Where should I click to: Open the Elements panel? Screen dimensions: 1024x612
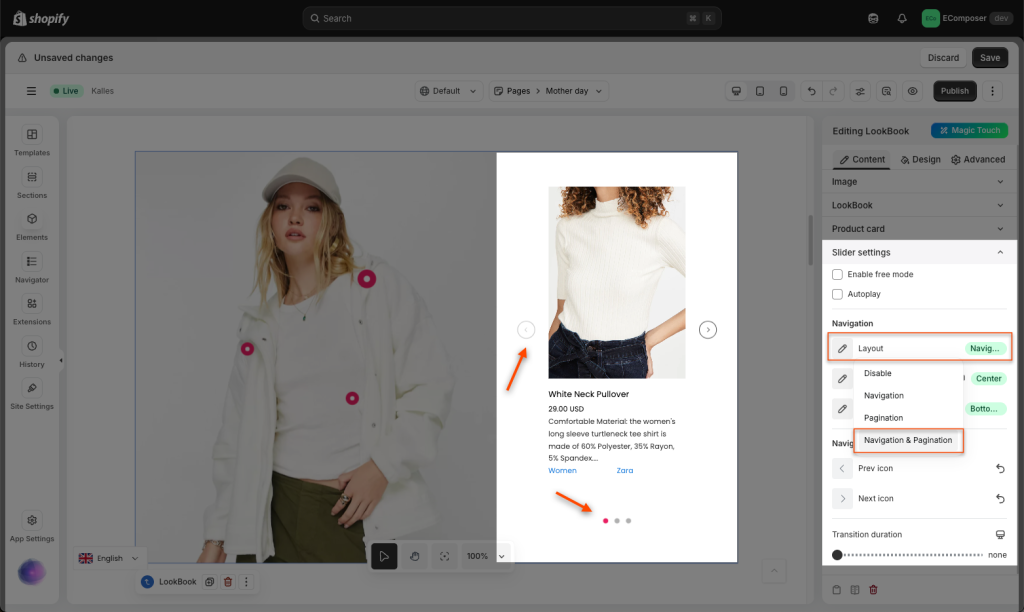(x=32, y=225)
